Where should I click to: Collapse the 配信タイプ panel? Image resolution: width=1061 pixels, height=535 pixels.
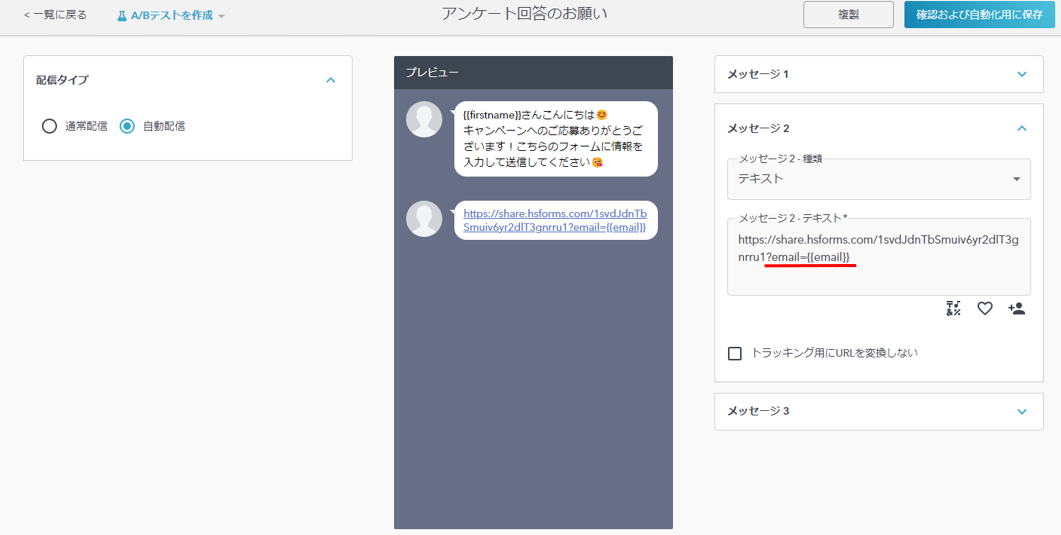click(331, 80)
